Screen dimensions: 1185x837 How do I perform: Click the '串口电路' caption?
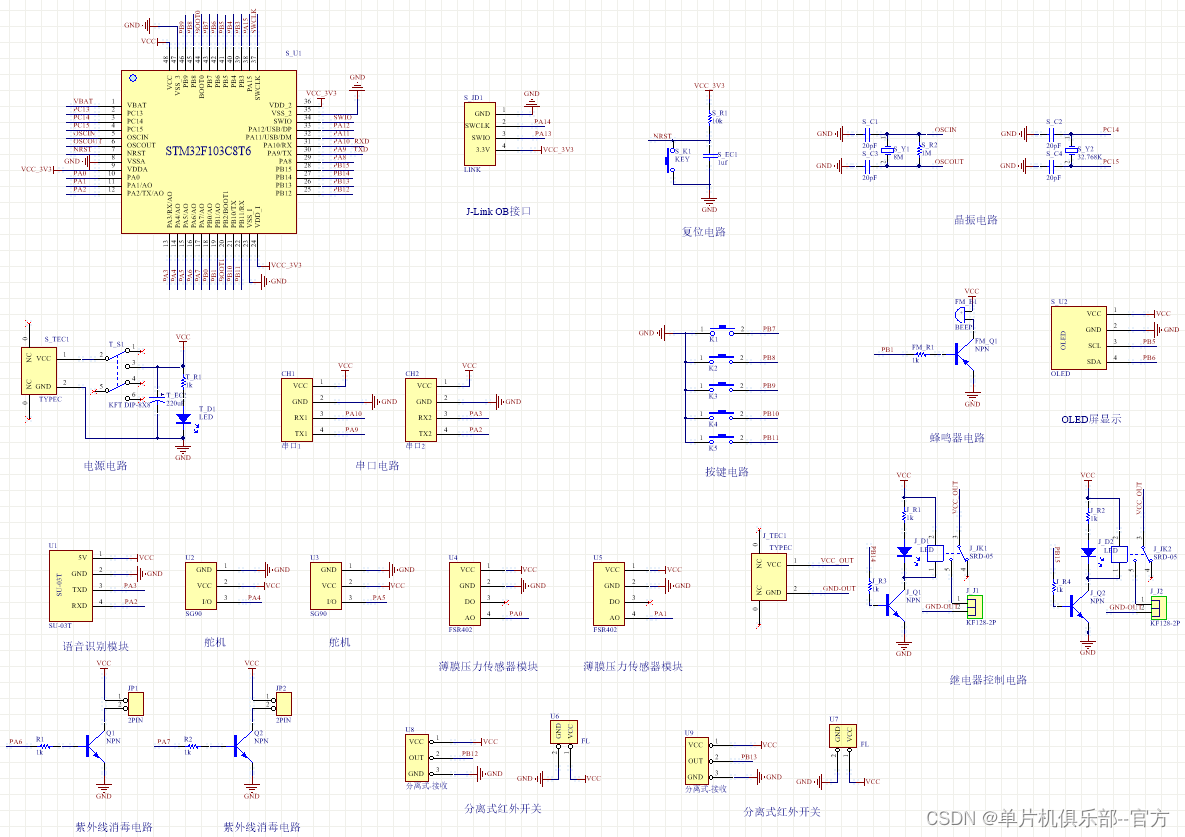[x=377, y=466]
